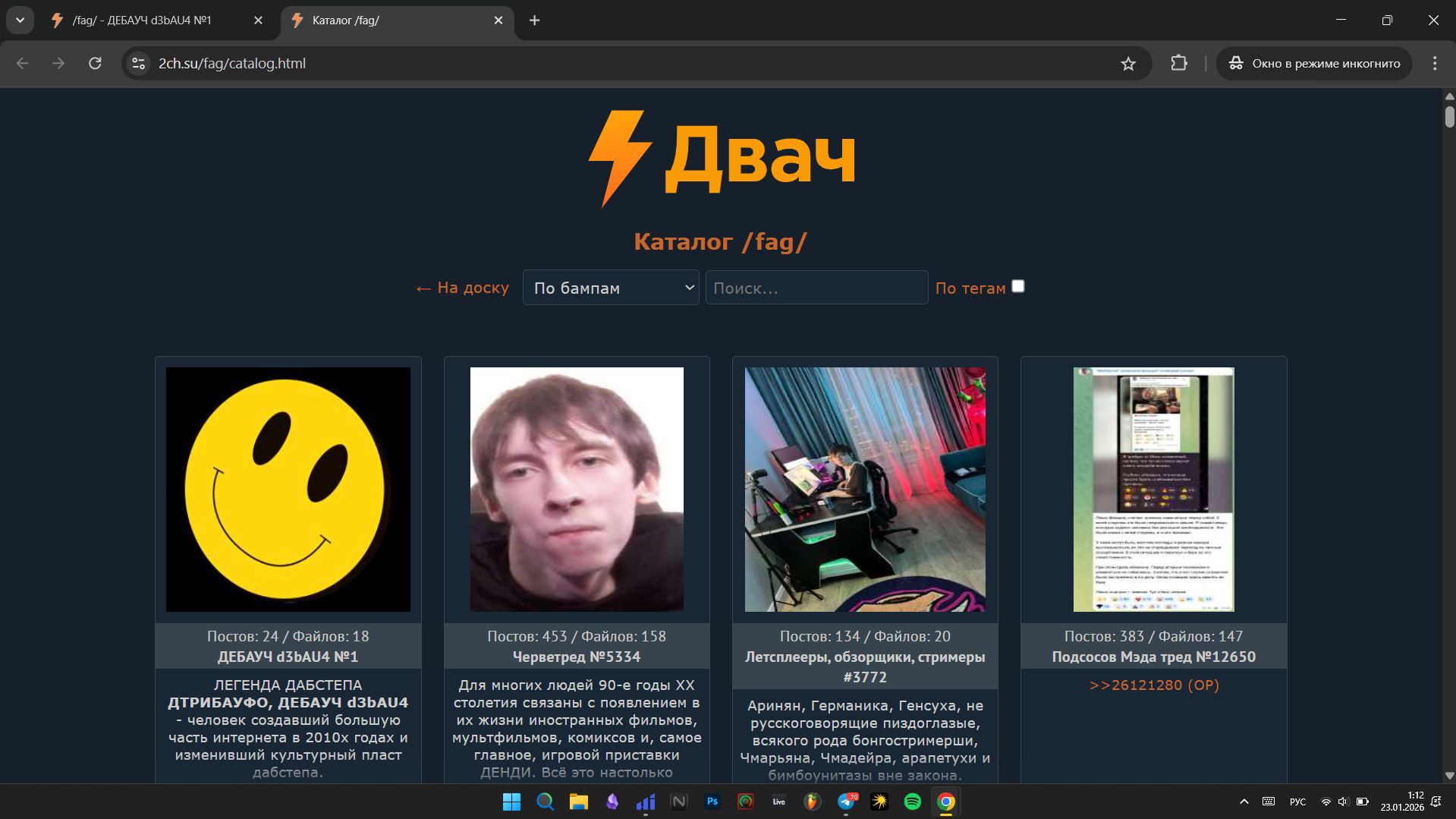
Task: Go back to the previous page
Action: click(23, 64)
